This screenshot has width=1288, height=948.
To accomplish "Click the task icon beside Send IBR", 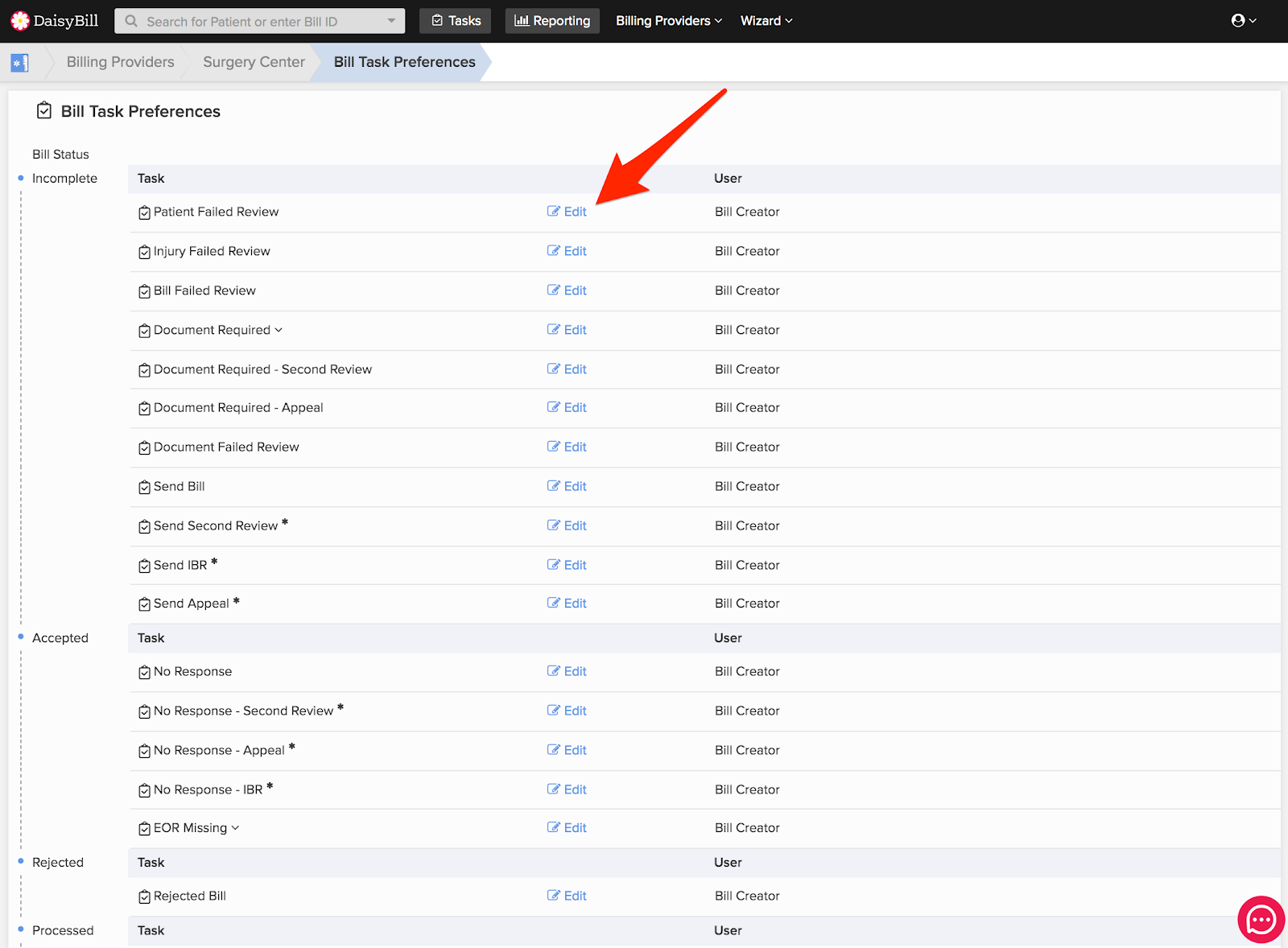I will [144, 566].
